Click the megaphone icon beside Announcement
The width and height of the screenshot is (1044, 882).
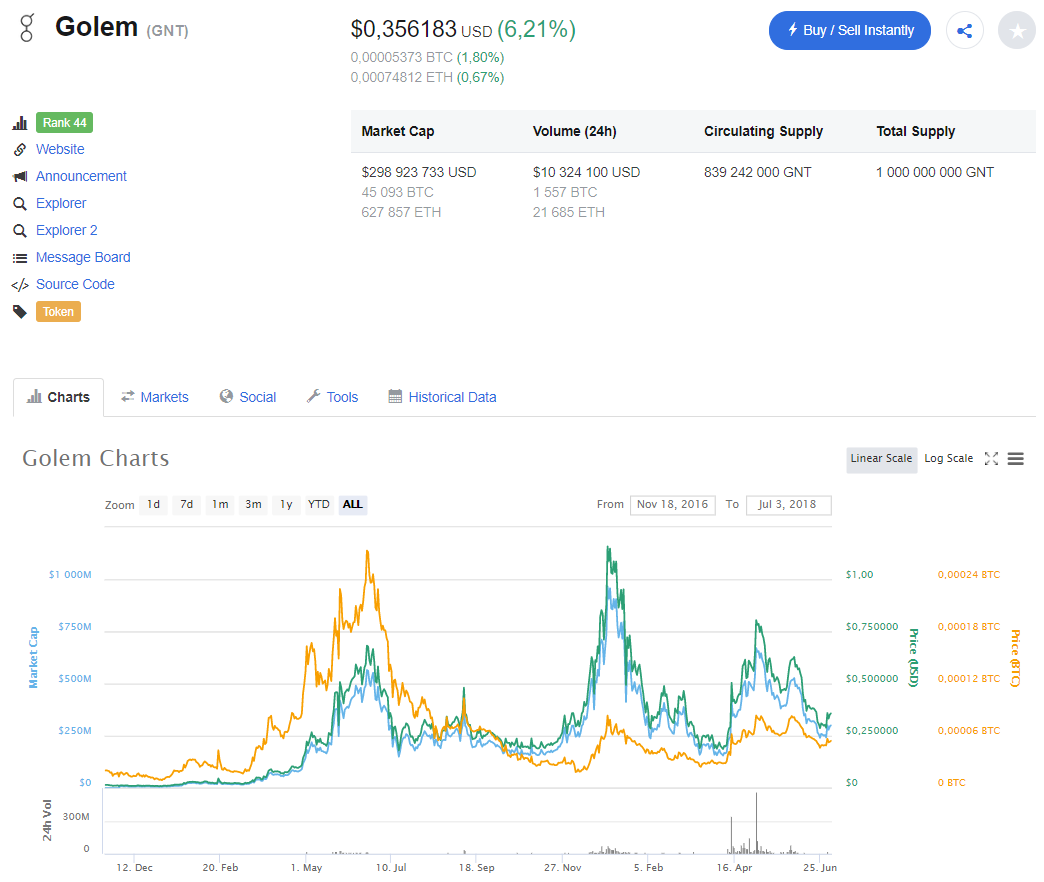pyautogui.click(x=20, y=176)
